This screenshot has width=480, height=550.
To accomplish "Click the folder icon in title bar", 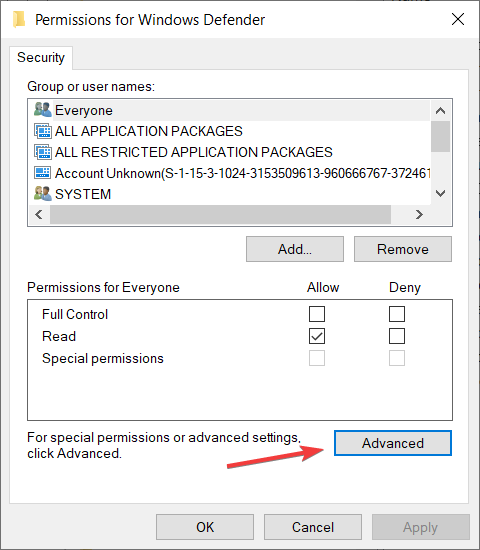I will [x=19, y=19].
